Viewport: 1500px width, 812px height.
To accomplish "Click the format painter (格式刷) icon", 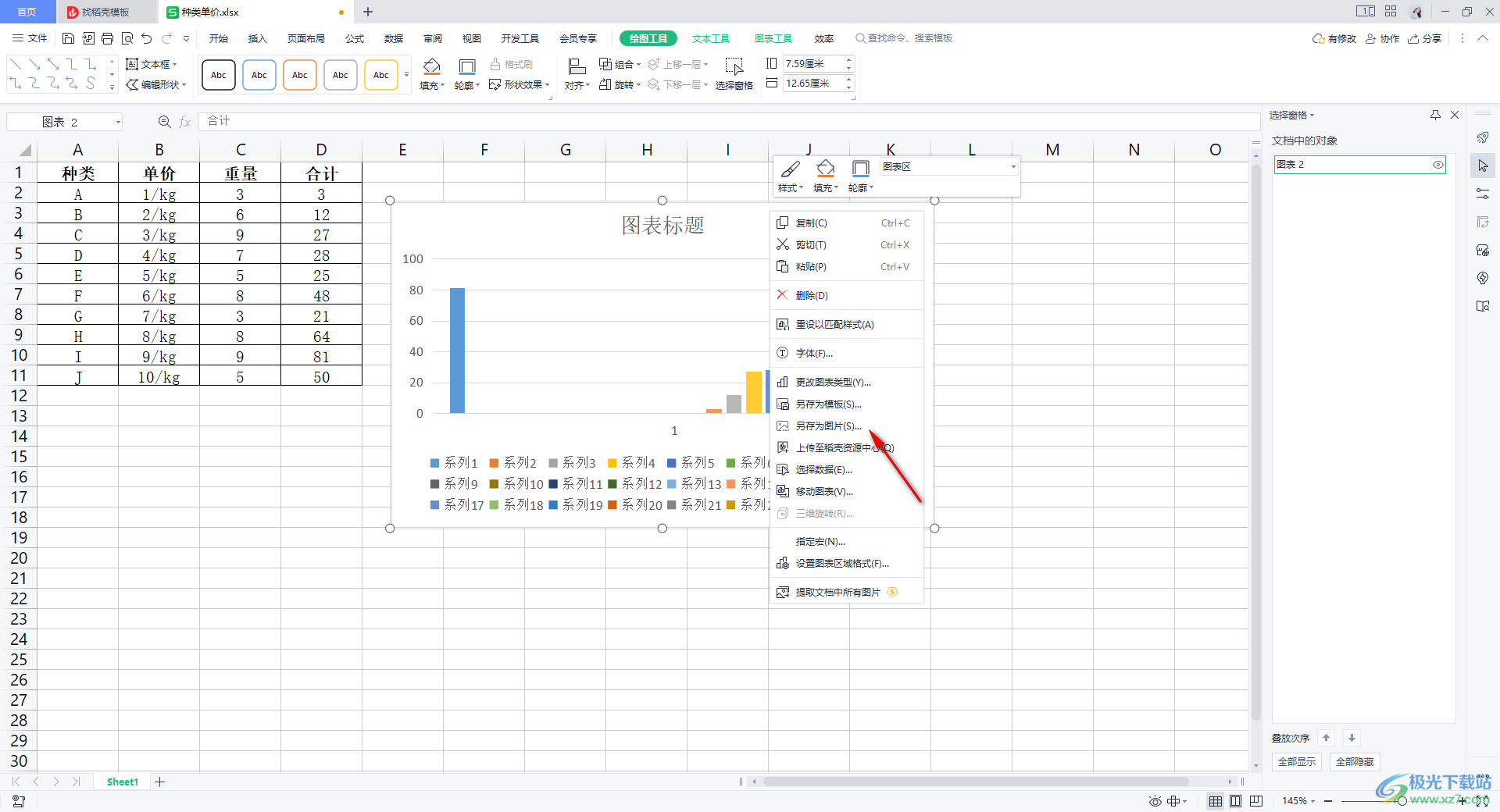I will pyautogui.click(x=512, y=64).
